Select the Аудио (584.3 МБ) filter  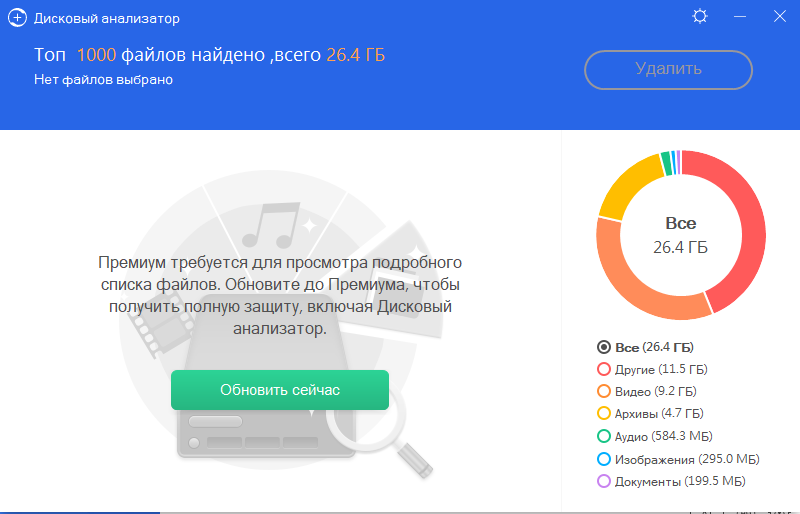(655, 436)
